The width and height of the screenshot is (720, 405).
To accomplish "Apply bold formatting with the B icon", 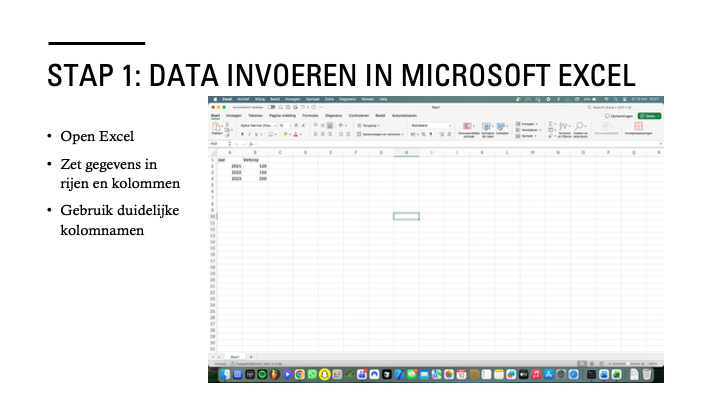I will (x=240, y=133).
